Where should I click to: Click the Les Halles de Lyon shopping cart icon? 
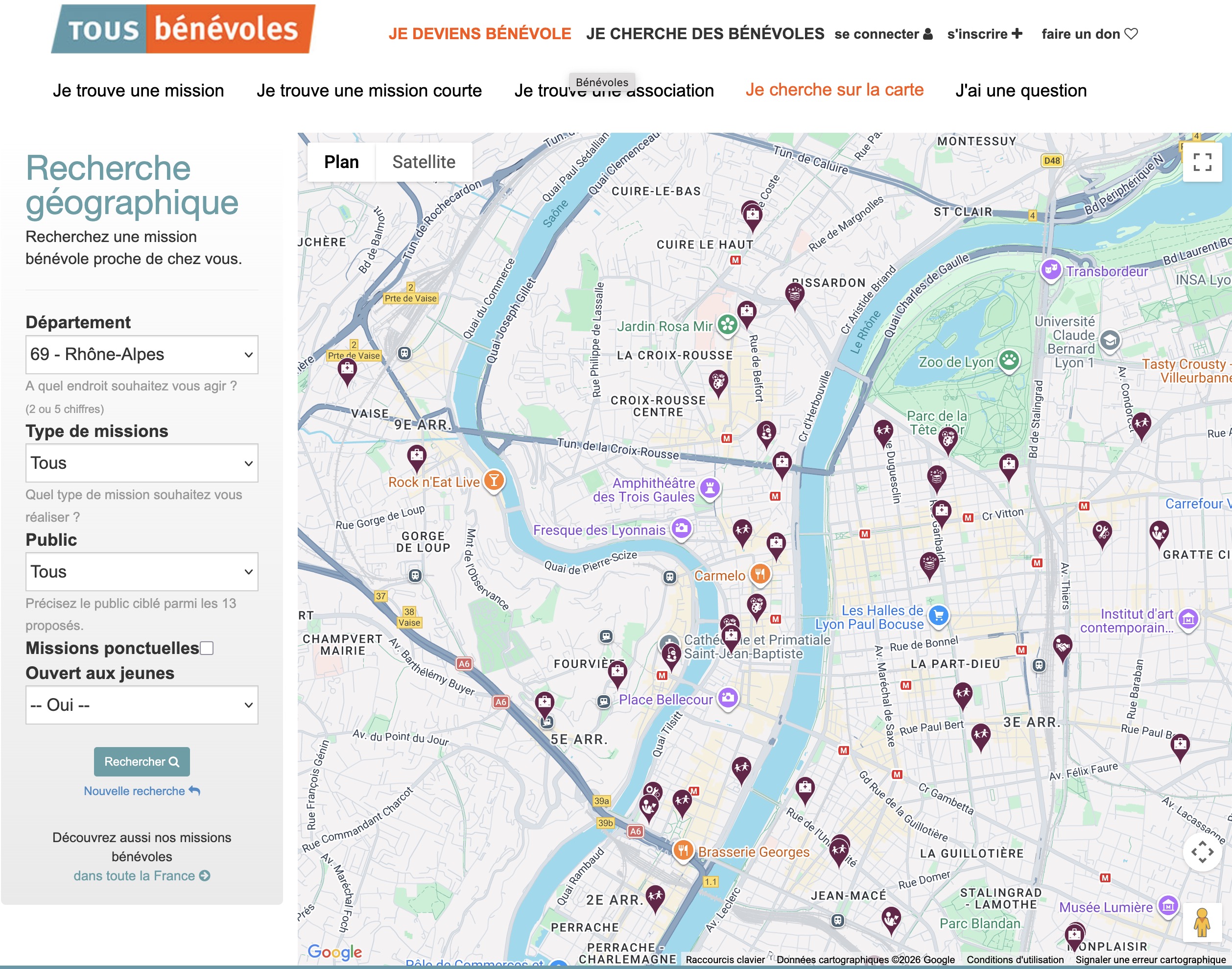pyautogui.click(x=938, y=615)
